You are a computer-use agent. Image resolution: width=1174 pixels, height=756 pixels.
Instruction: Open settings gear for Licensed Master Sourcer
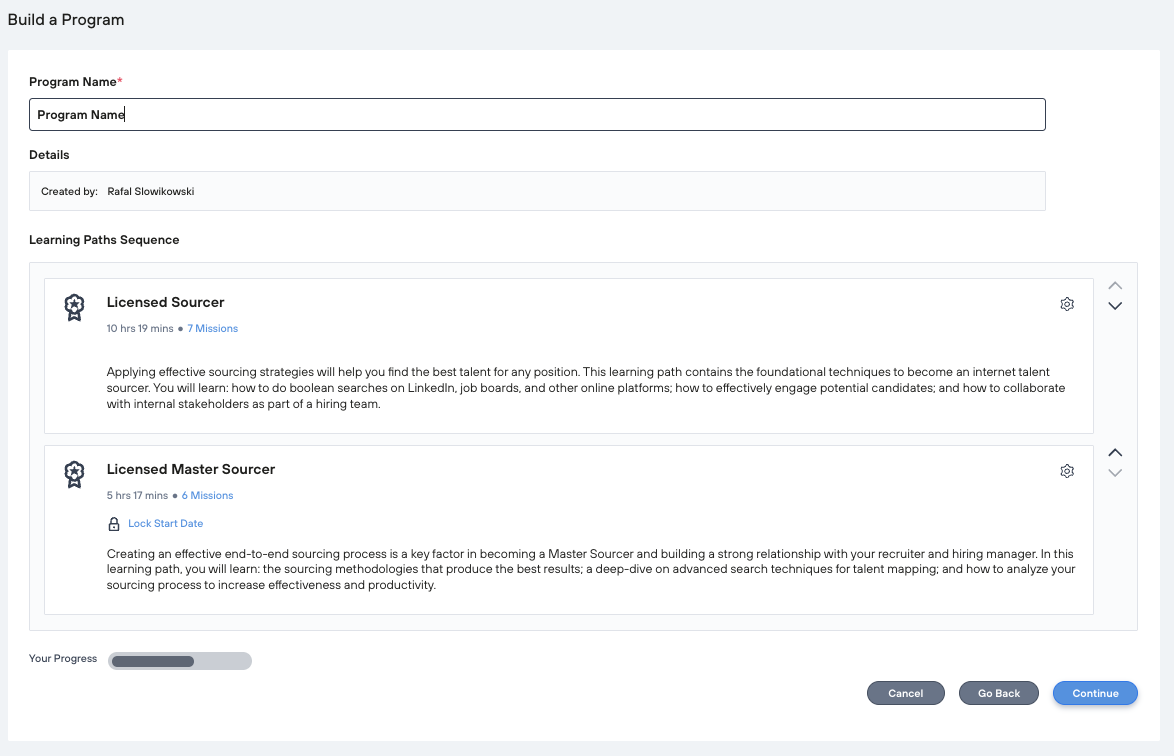pos(1067,471)
